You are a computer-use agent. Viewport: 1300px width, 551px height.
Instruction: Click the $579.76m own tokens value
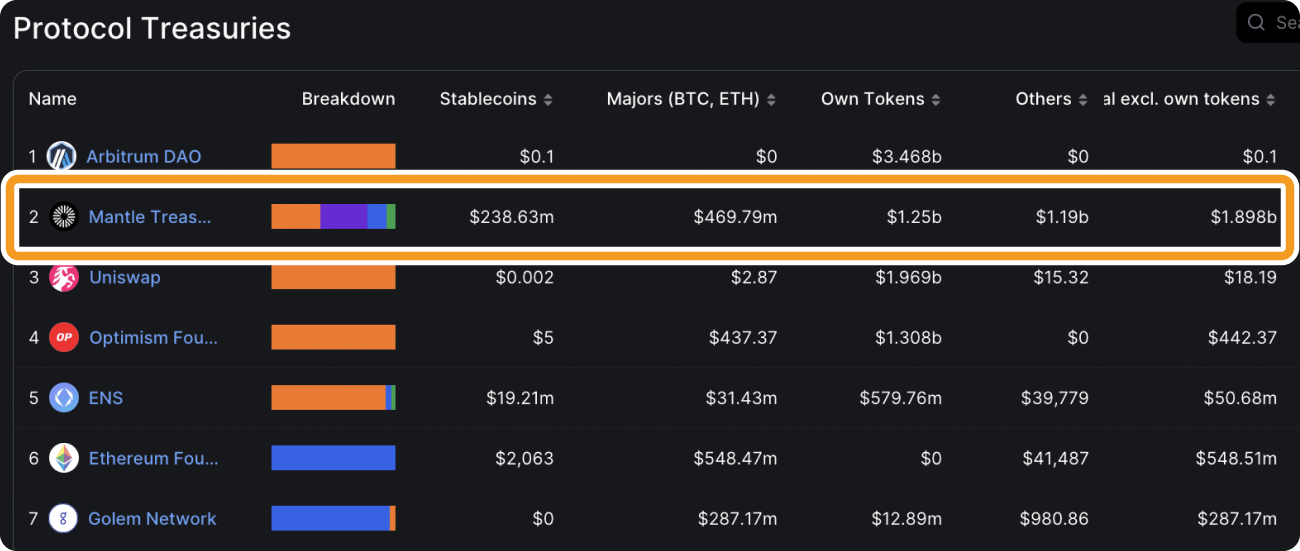pyautogui.click(x=900, y=398)
